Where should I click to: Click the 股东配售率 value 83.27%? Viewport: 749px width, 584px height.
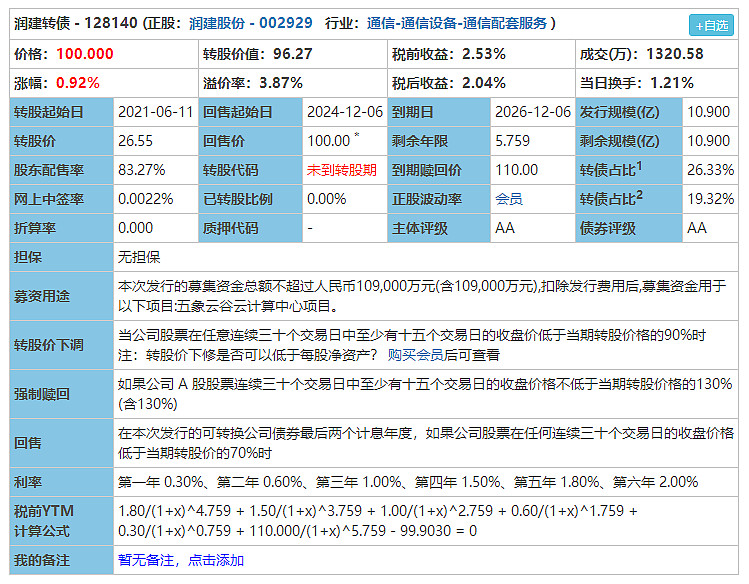(141, 170)
